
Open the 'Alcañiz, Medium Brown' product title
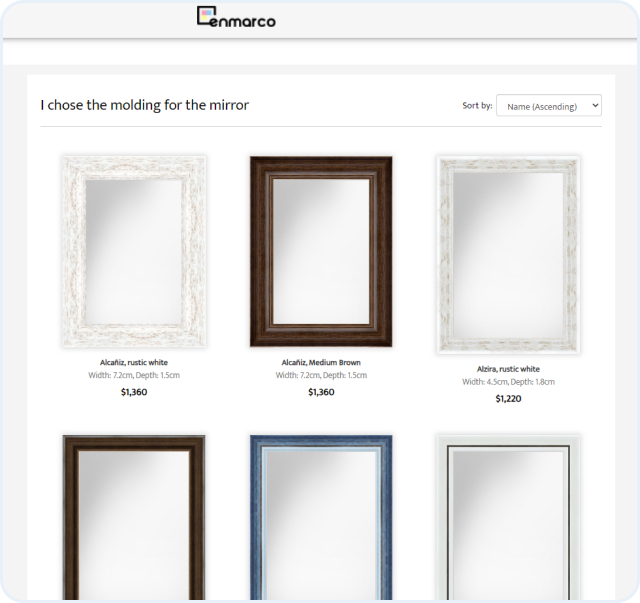pos(321,362)
